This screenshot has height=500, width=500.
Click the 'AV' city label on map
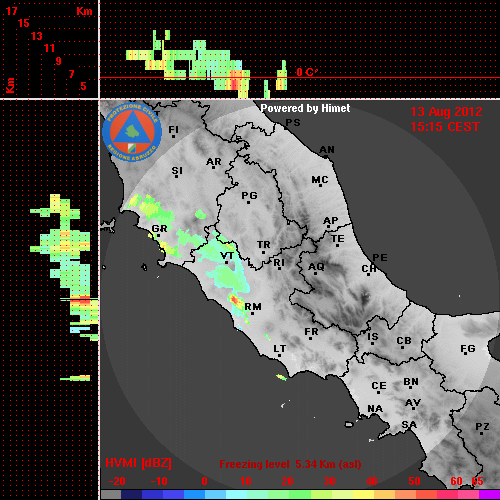click(413, 403)
